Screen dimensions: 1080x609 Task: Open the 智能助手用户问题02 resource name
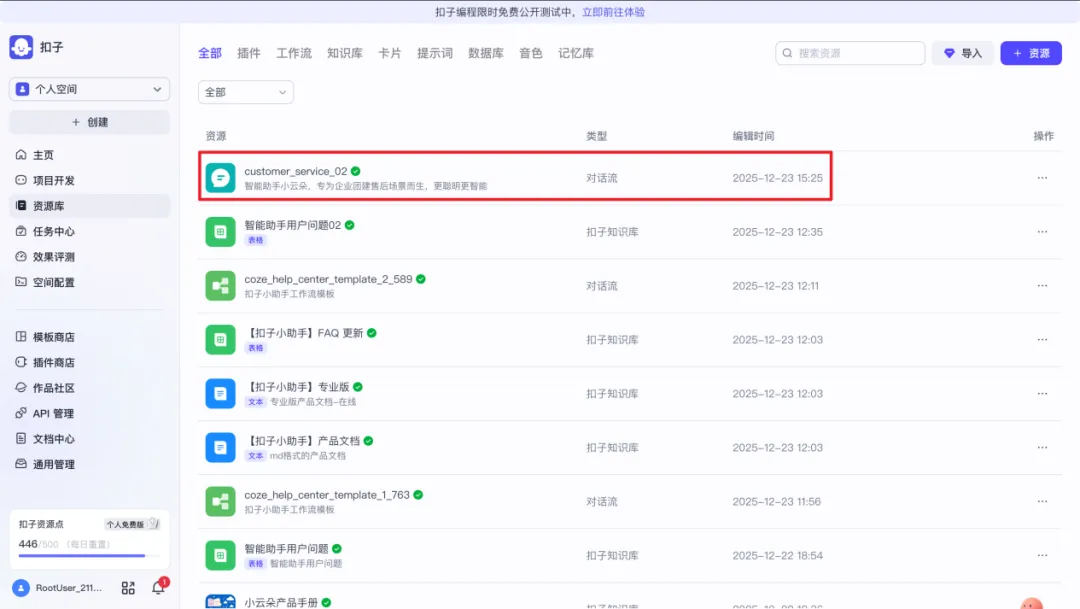pyautogui.click(x=293, y=225)
